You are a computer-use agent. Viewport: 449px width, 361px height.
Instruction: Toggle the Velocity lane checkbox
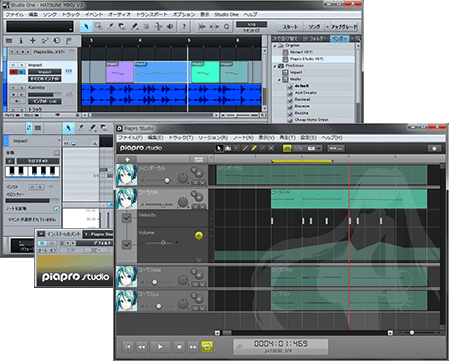click(127, 218)
